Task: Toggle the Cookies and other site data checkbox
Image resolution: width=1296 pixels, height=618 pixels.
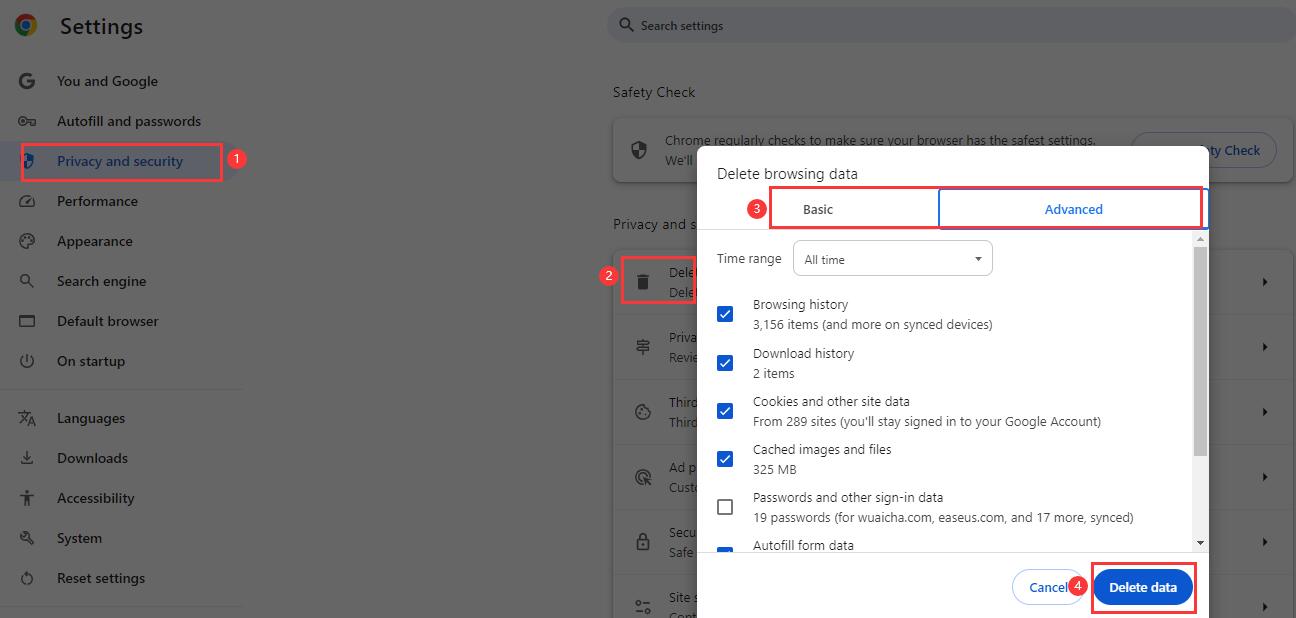Action: [725, 411]
